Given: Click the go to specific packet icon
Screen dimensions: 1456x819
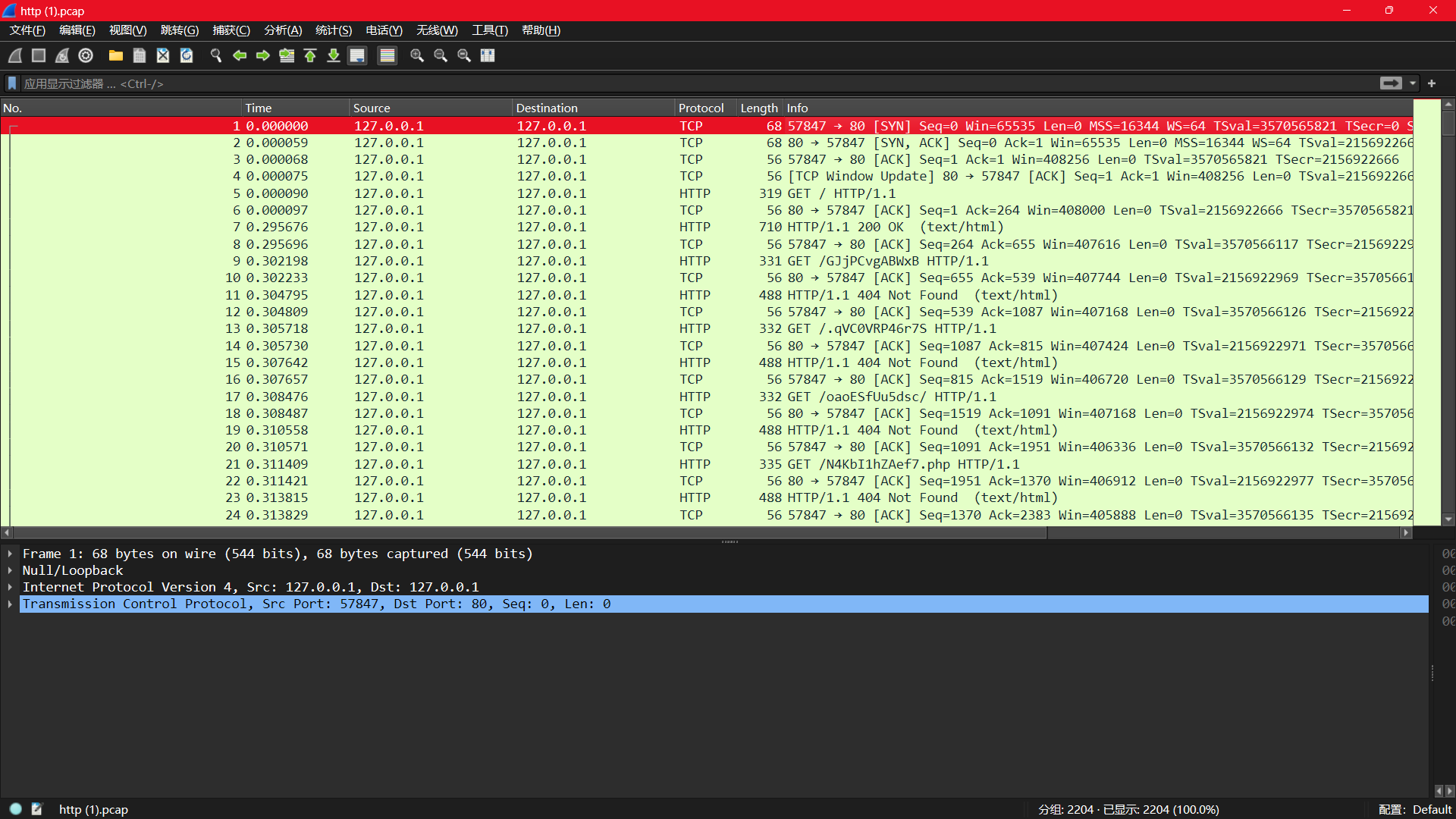Looking at the screenshot, I should [287, 55].
